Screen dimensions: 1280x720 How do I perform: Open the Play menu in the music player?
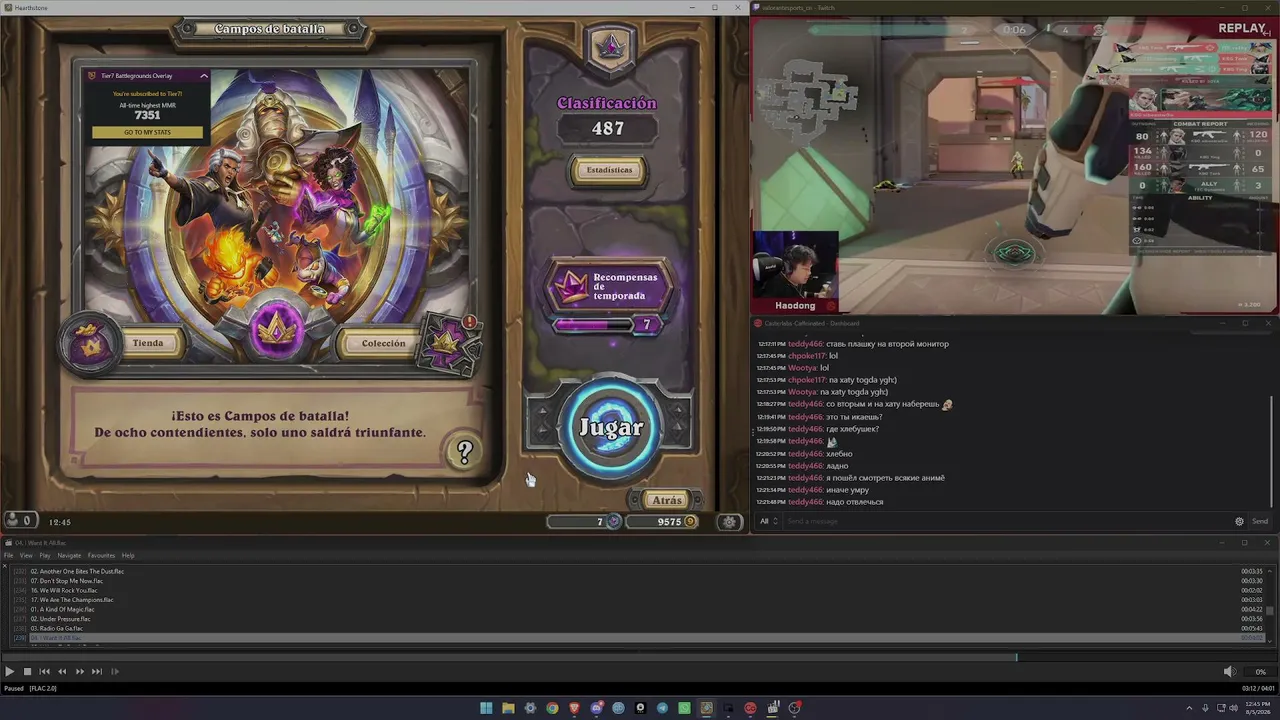[x=45, y=555]
